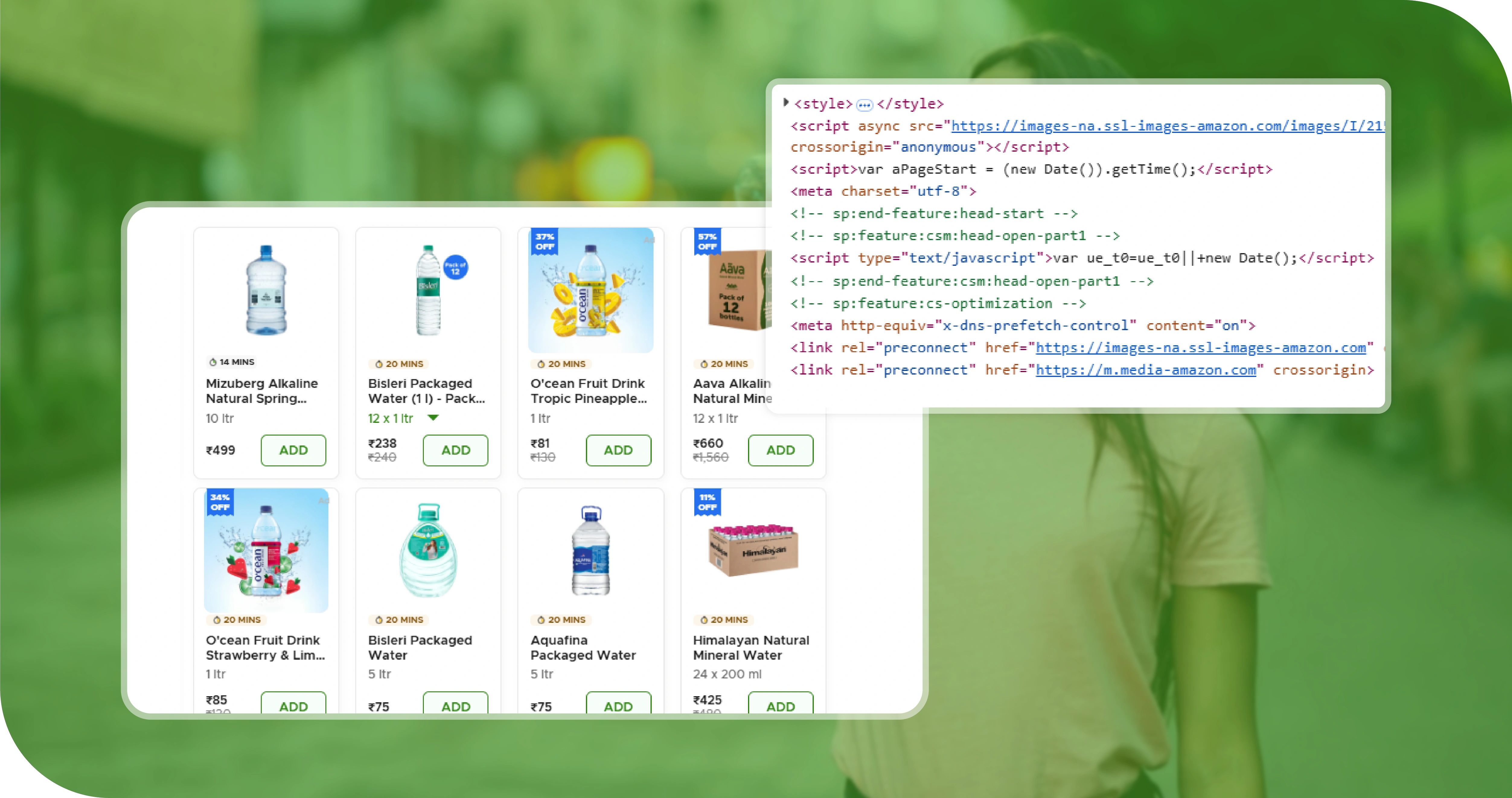This screenshot has width=1512, height=798.
Task: Select the meta charset="utf-8" code line
Action: point(883,191)
